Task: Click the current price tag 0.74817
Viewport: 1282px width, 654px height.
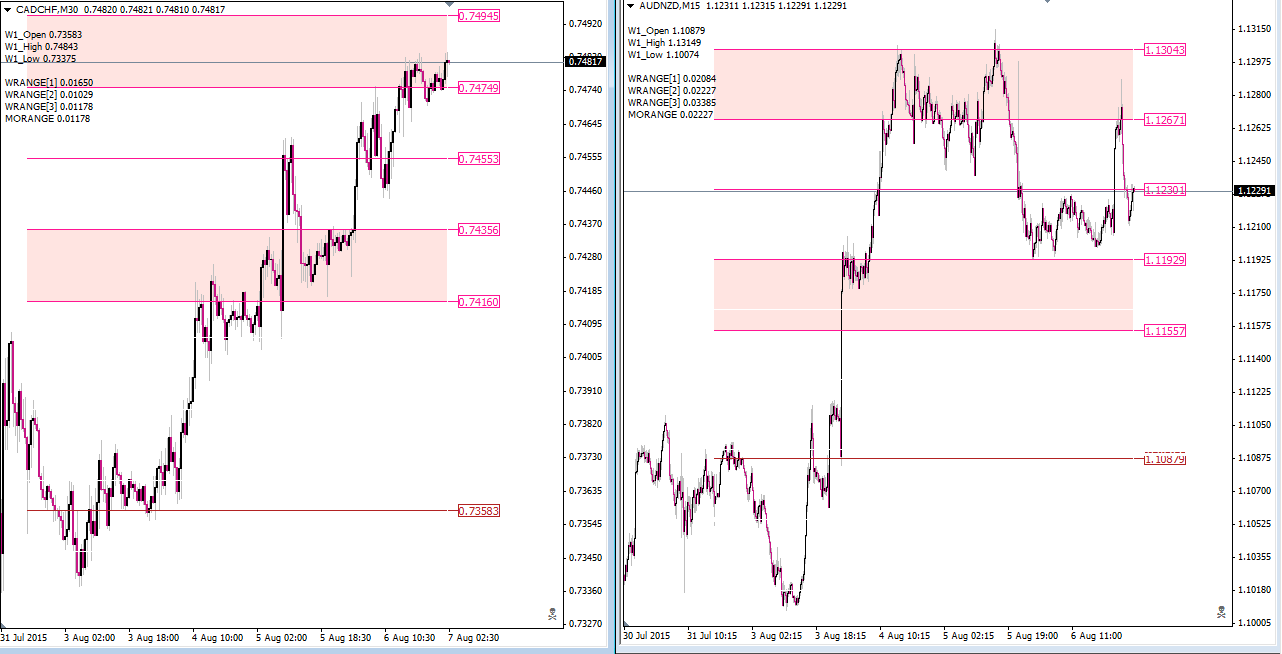Action: [585, 62]
